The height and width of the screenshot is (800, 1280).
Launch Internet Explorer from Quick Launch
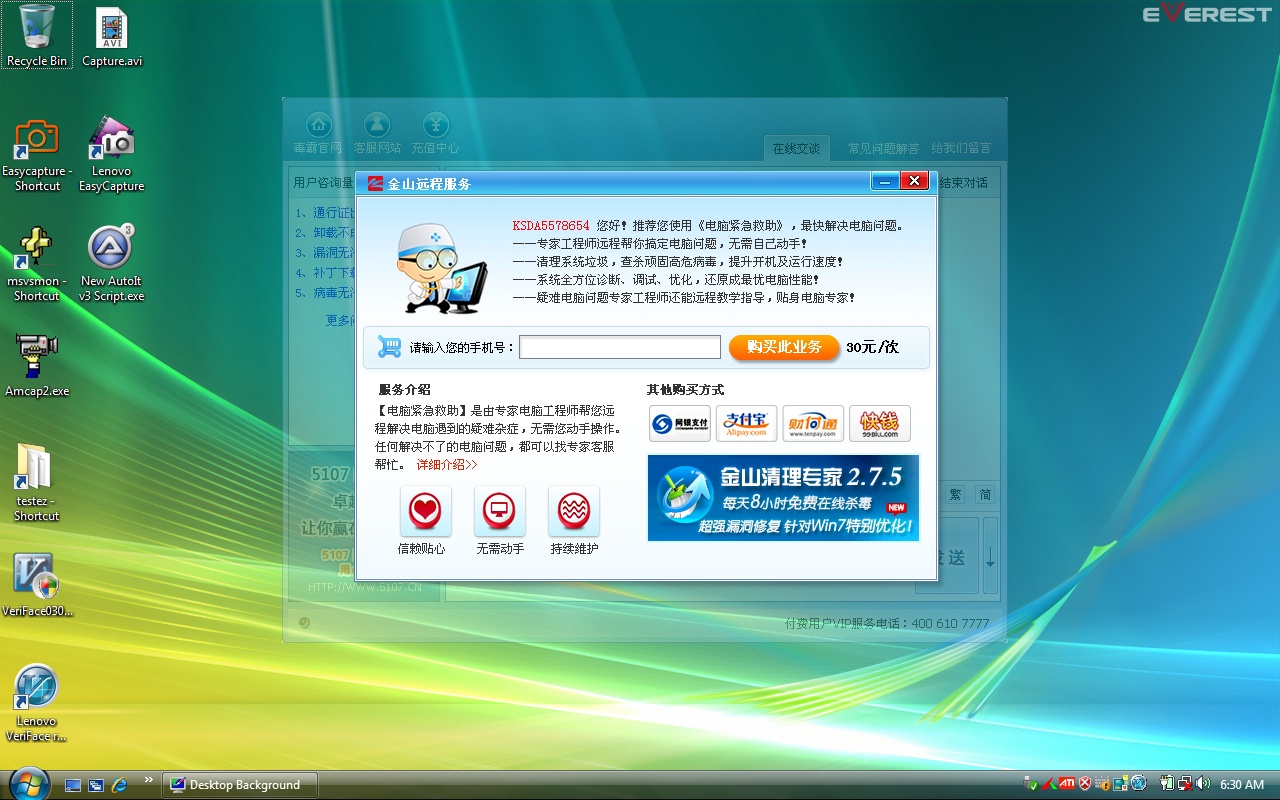click(x=120, y=785)
